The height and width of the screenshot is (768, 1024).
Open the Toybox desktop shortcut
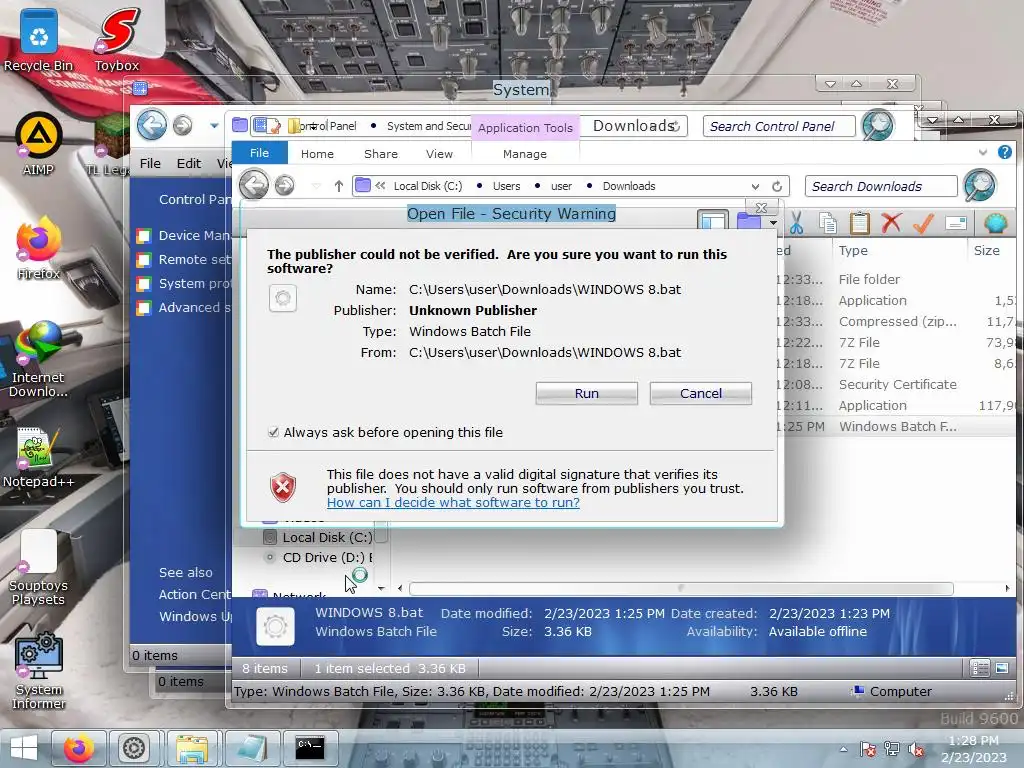click(117, 40)
